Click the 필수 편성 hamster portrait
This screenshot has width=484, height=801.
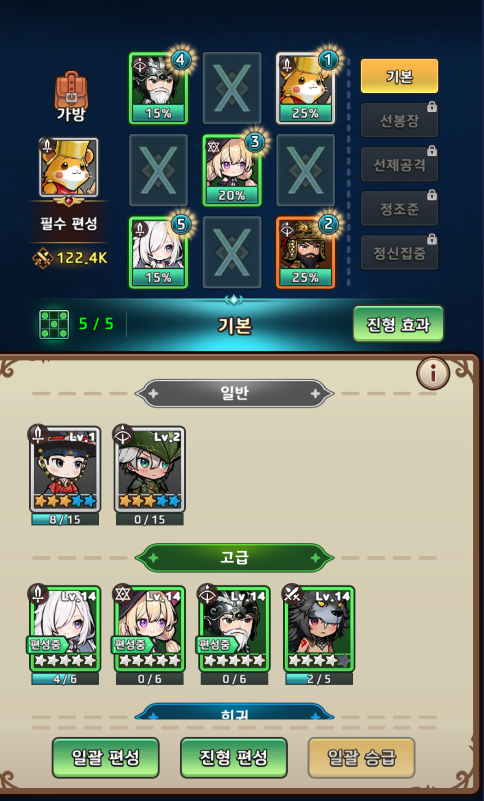click(x=69, y=167)
